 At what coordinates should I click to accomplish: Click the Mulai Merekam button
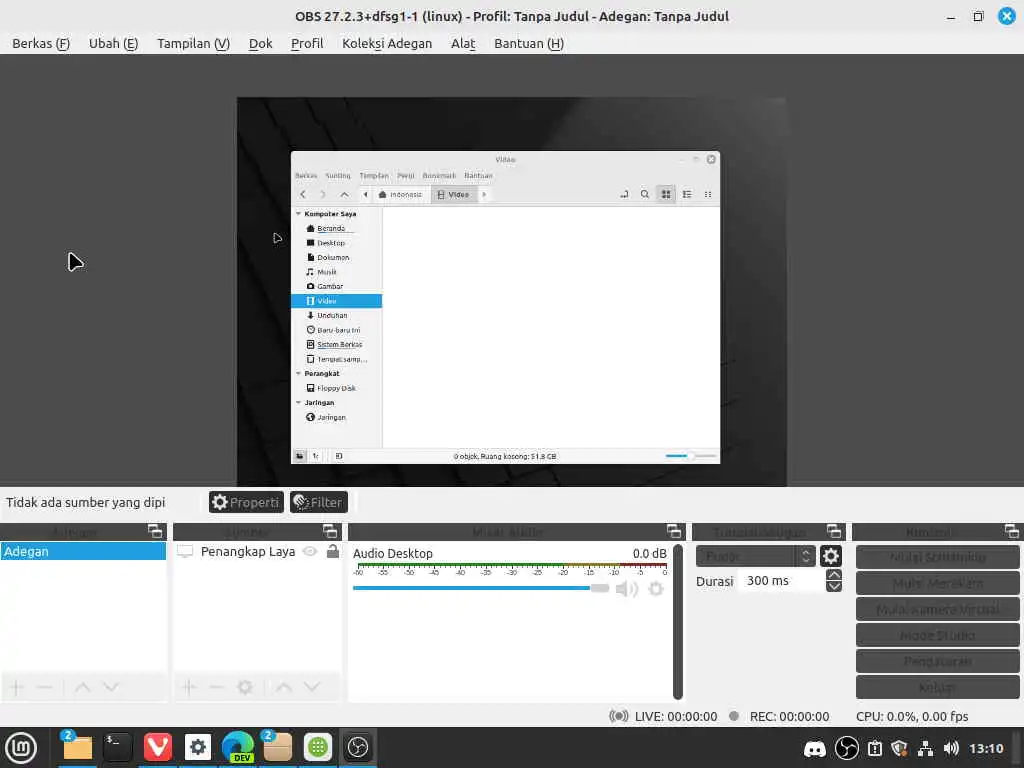tap(938, 583)
